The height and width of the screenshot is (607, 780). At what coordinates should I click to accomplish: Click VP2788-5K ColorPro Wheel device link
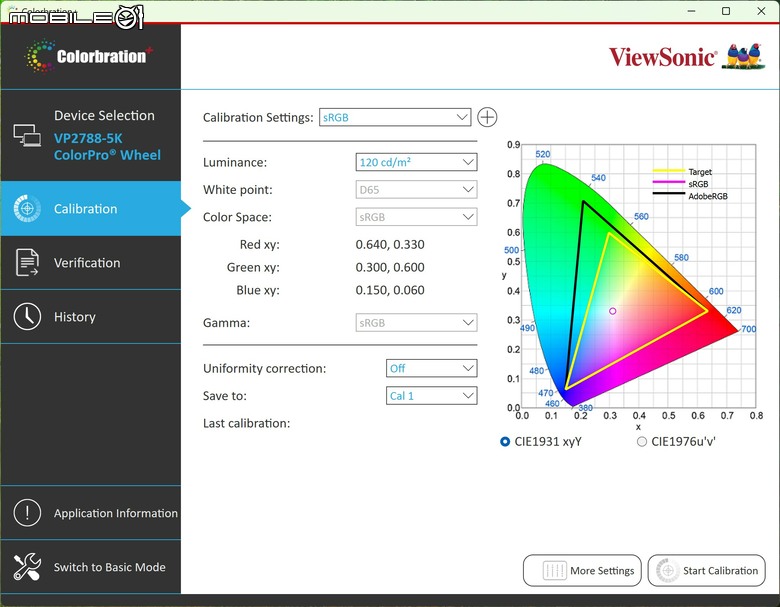pos(107,147)
